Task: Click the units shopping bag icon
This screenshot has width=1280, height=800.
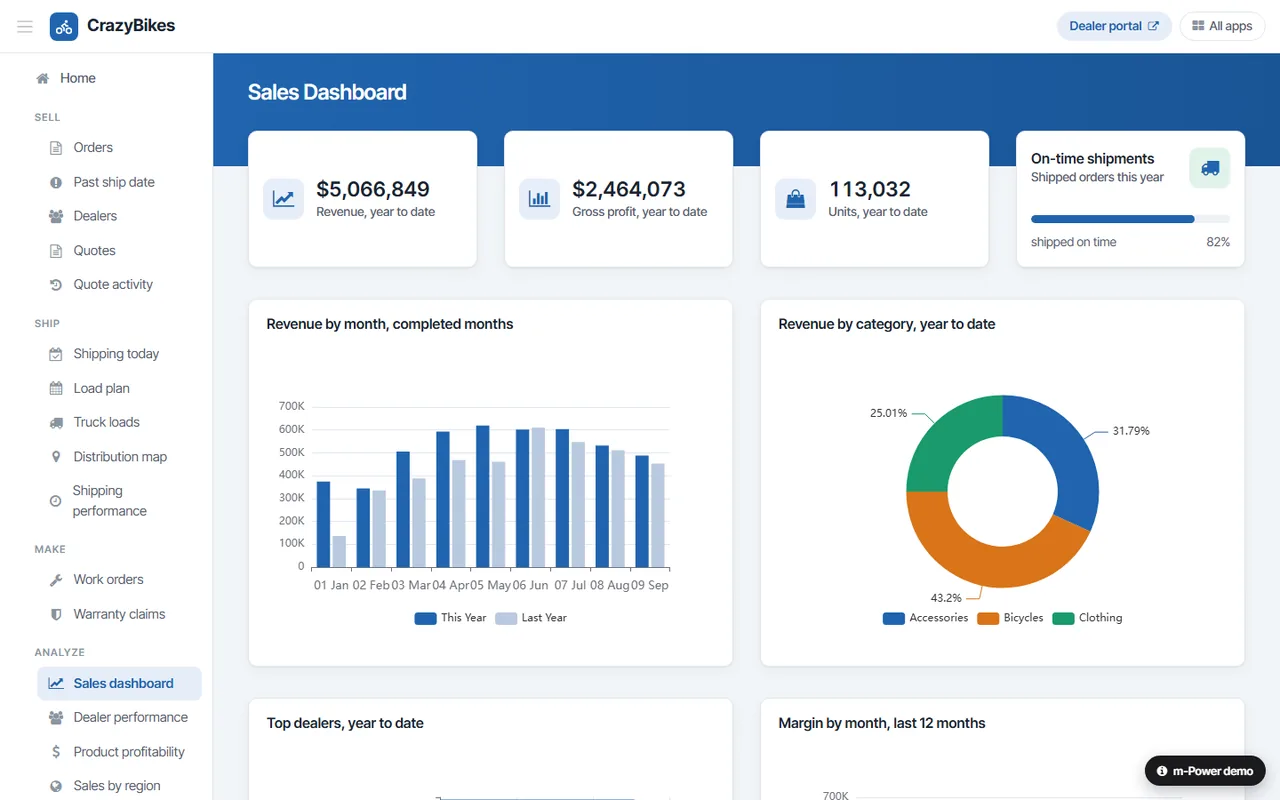Action: coord(795,199)
